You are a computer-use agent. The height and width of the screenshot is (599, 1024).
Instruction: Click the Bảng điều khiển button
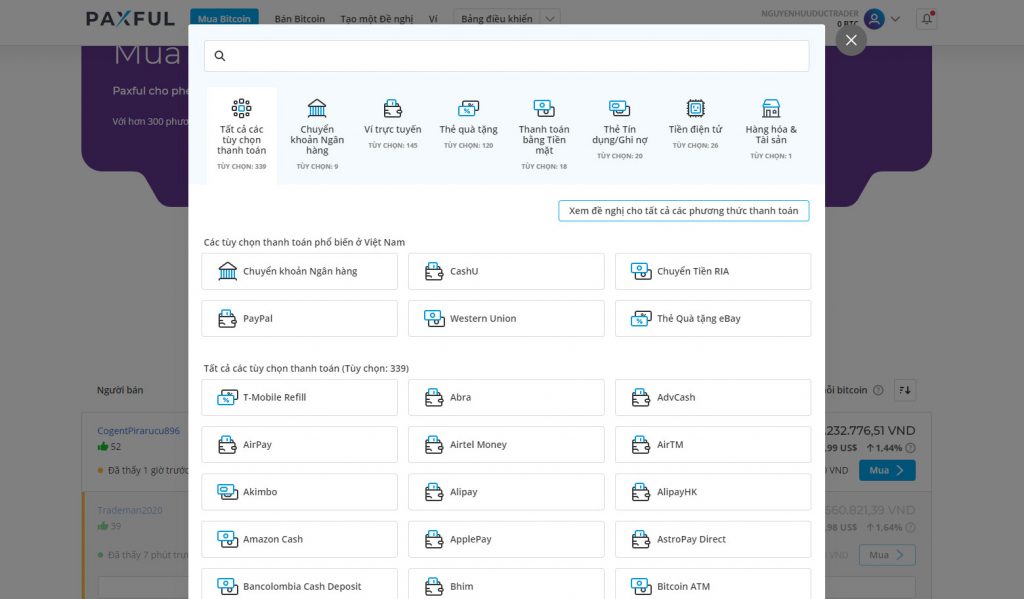[x=497, y=19]
